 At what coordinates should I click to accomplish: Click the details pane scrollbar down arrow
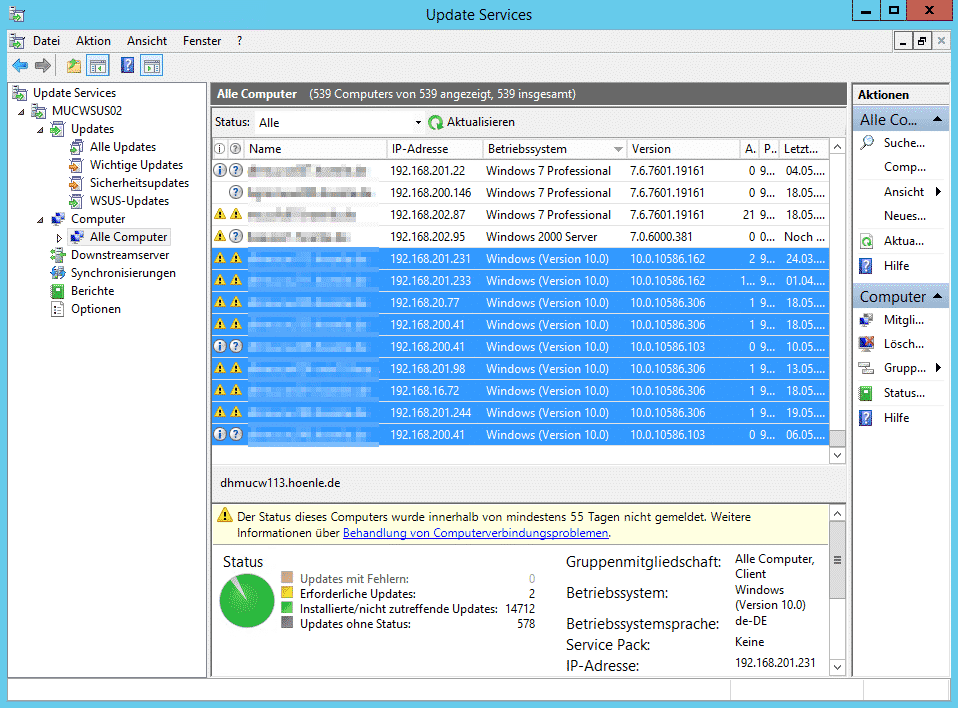pyautogui.click(x=837, y=667)
